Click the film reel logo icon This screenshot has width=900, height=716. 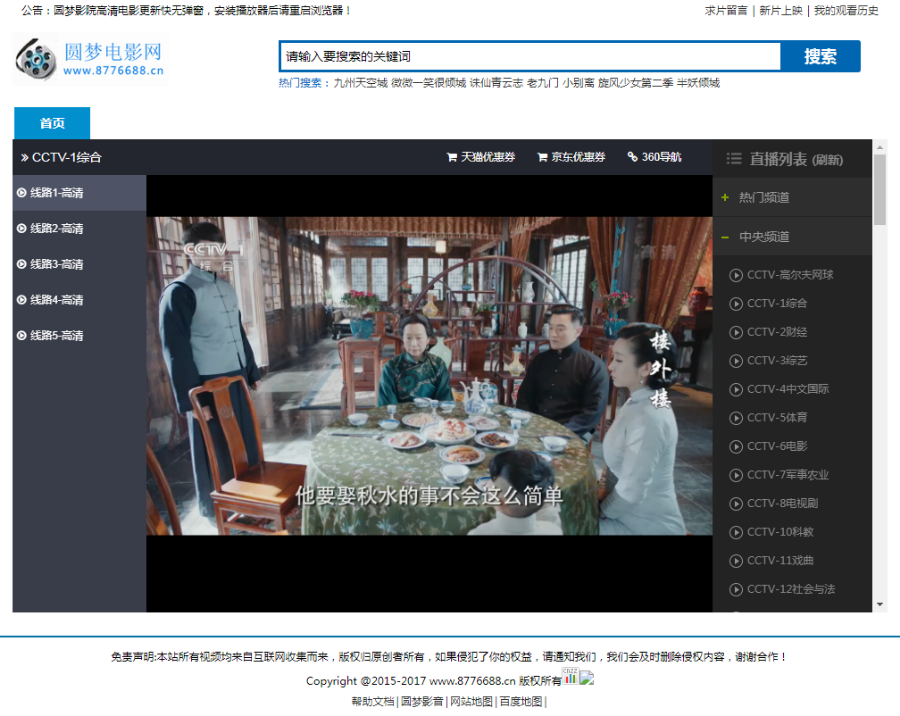click(x=33, y=55)
